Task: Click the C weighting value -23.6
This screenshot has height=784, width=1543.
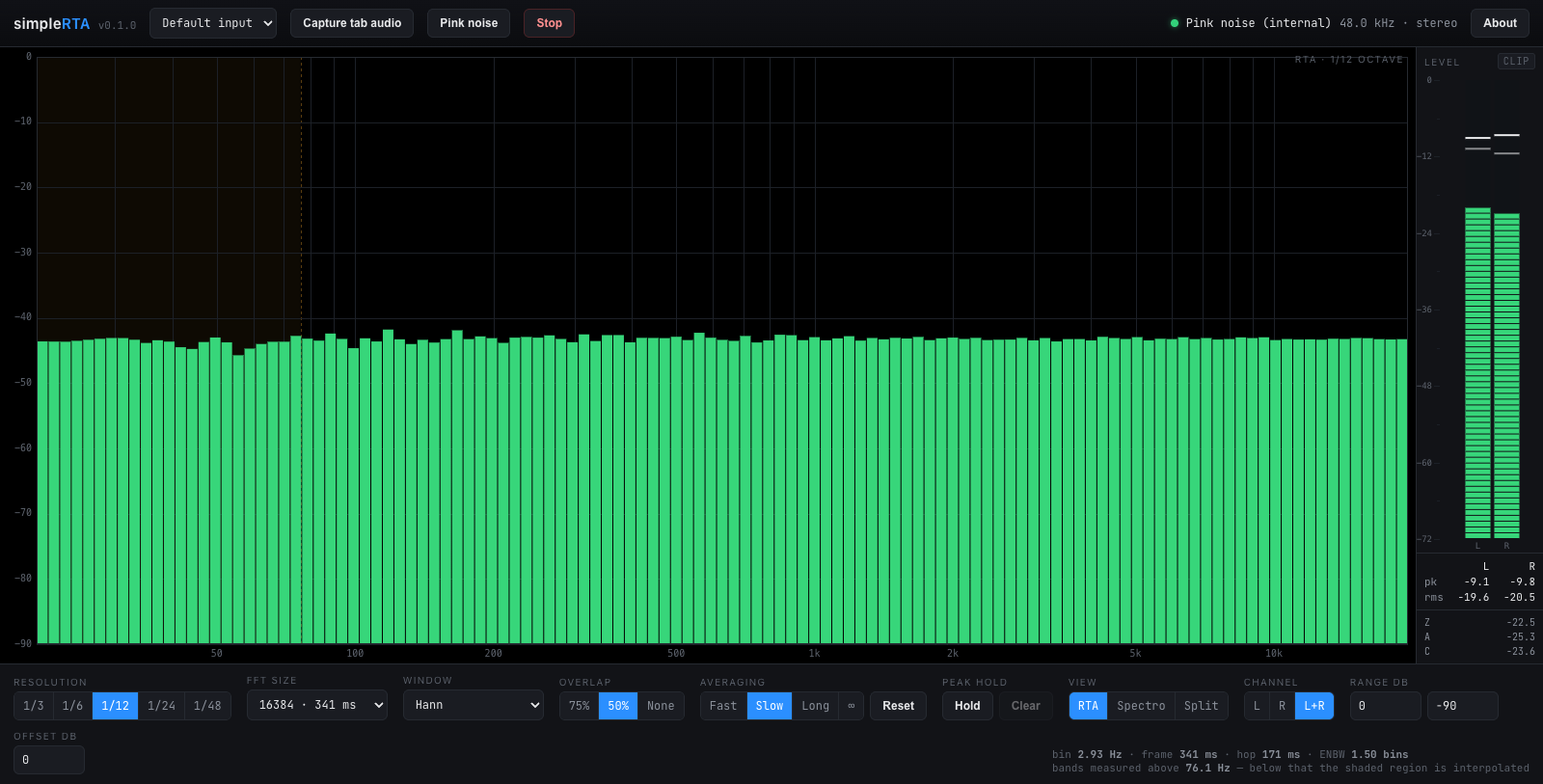Action: (1521, 651)
